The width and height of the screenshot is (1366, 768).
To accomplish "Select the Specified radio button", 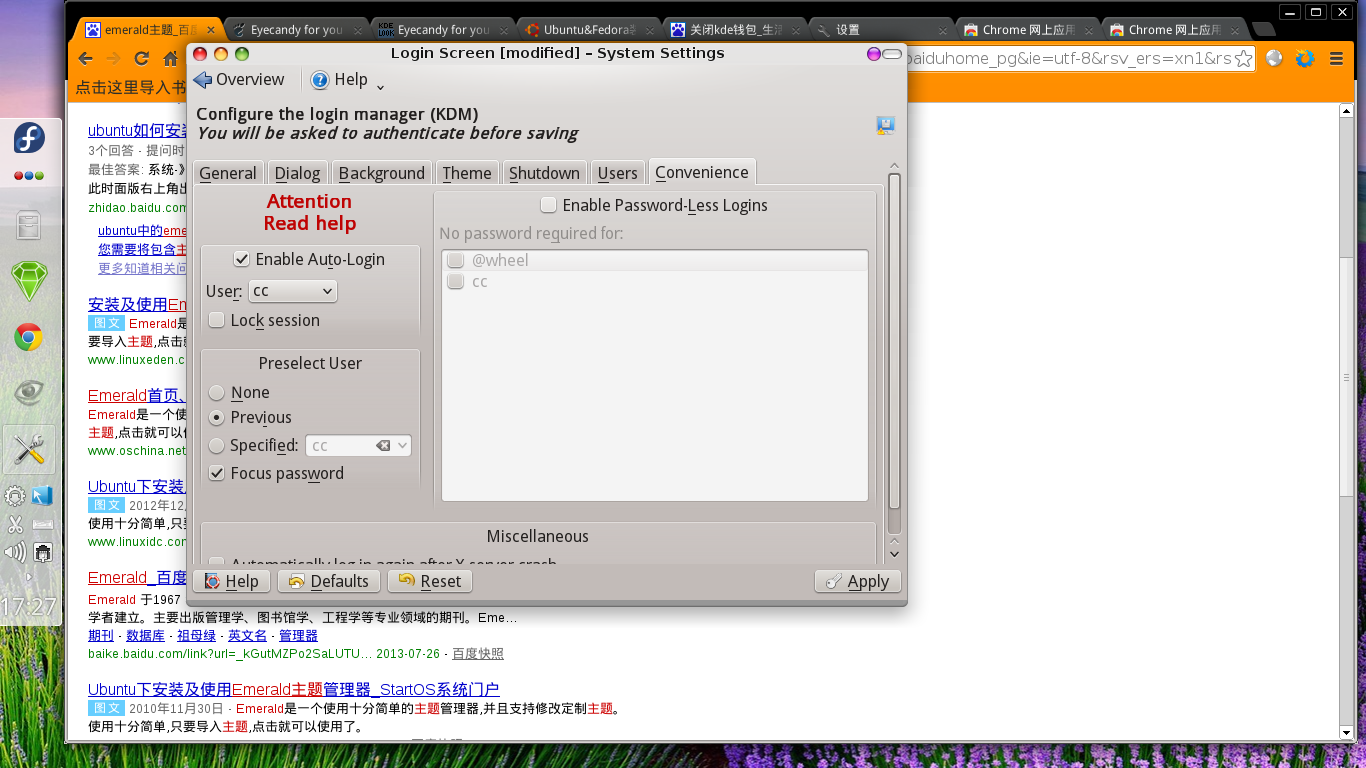I will coord(216,445).
